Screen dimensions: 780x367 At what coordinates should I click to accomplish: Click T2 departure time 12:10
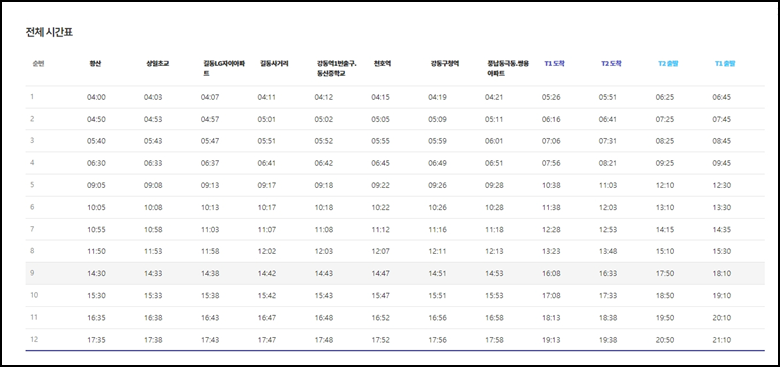[x=665, y=185]
